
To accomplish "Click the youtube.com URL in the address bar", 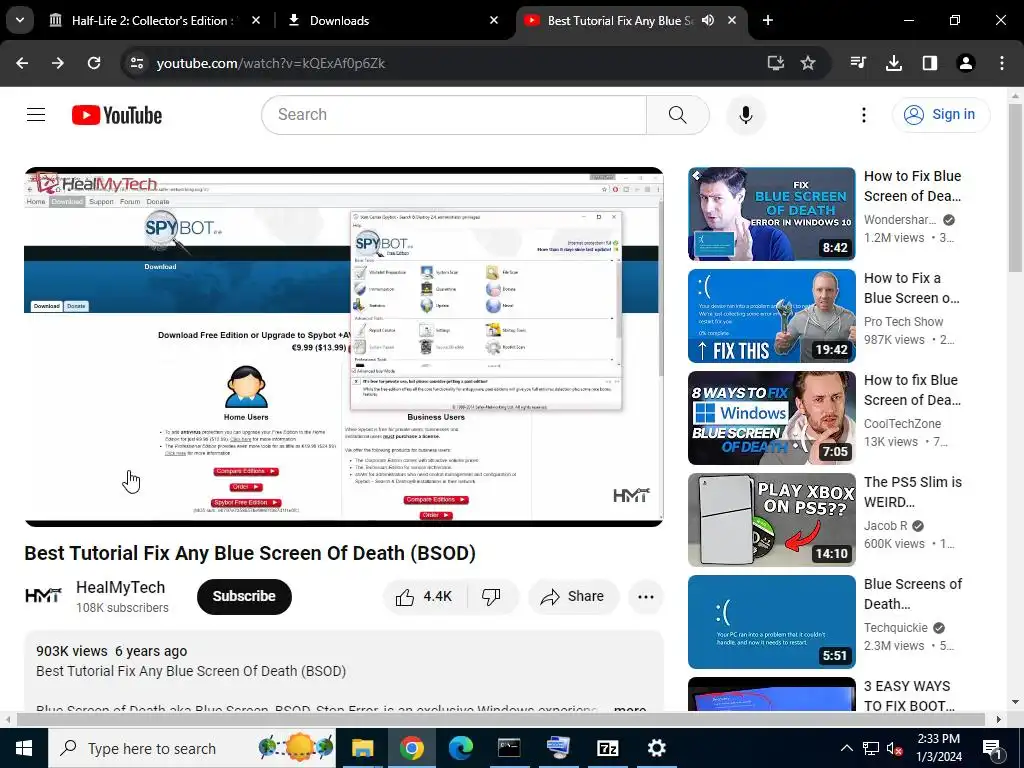I will (271, 63).
